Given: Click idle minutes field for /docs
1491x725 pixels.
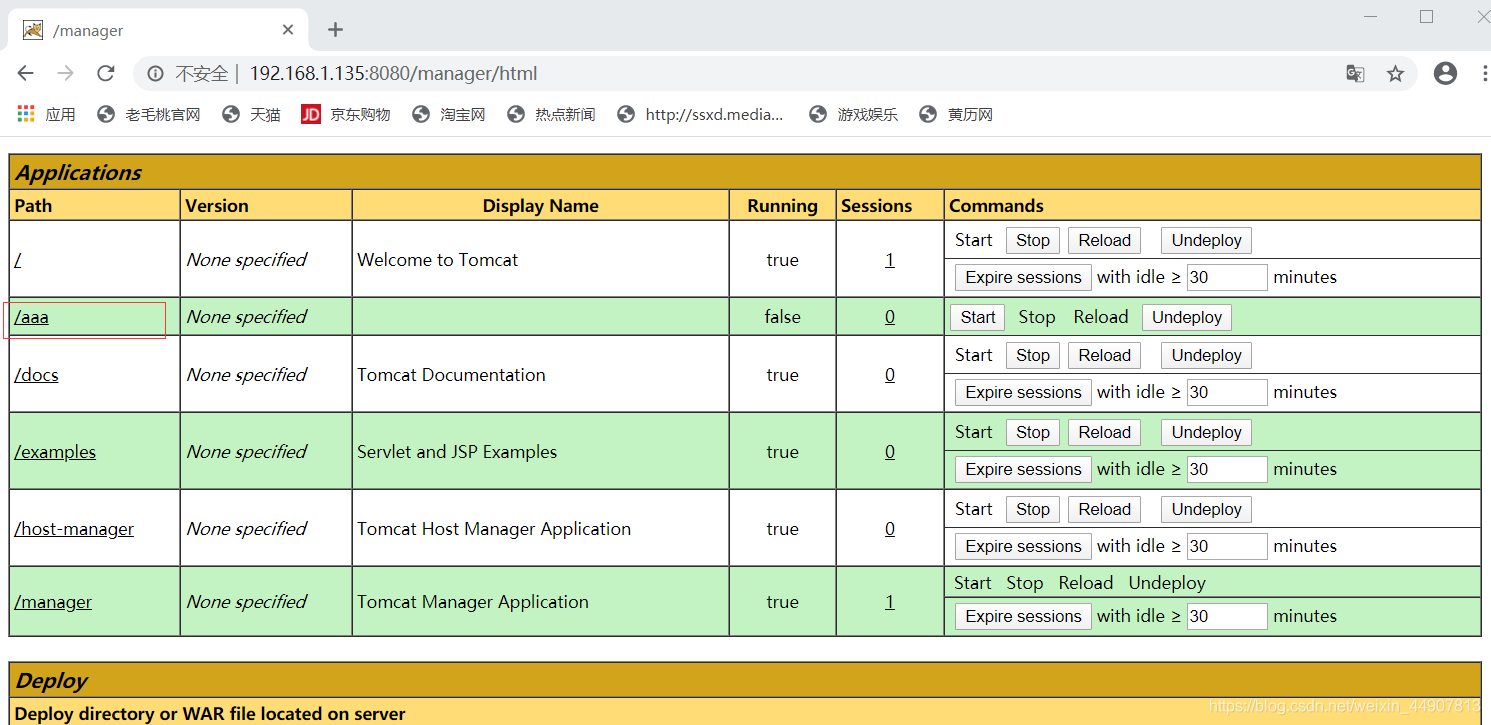Looking at the screenshot, I should pyautogui.click(x=1227, y=392).
